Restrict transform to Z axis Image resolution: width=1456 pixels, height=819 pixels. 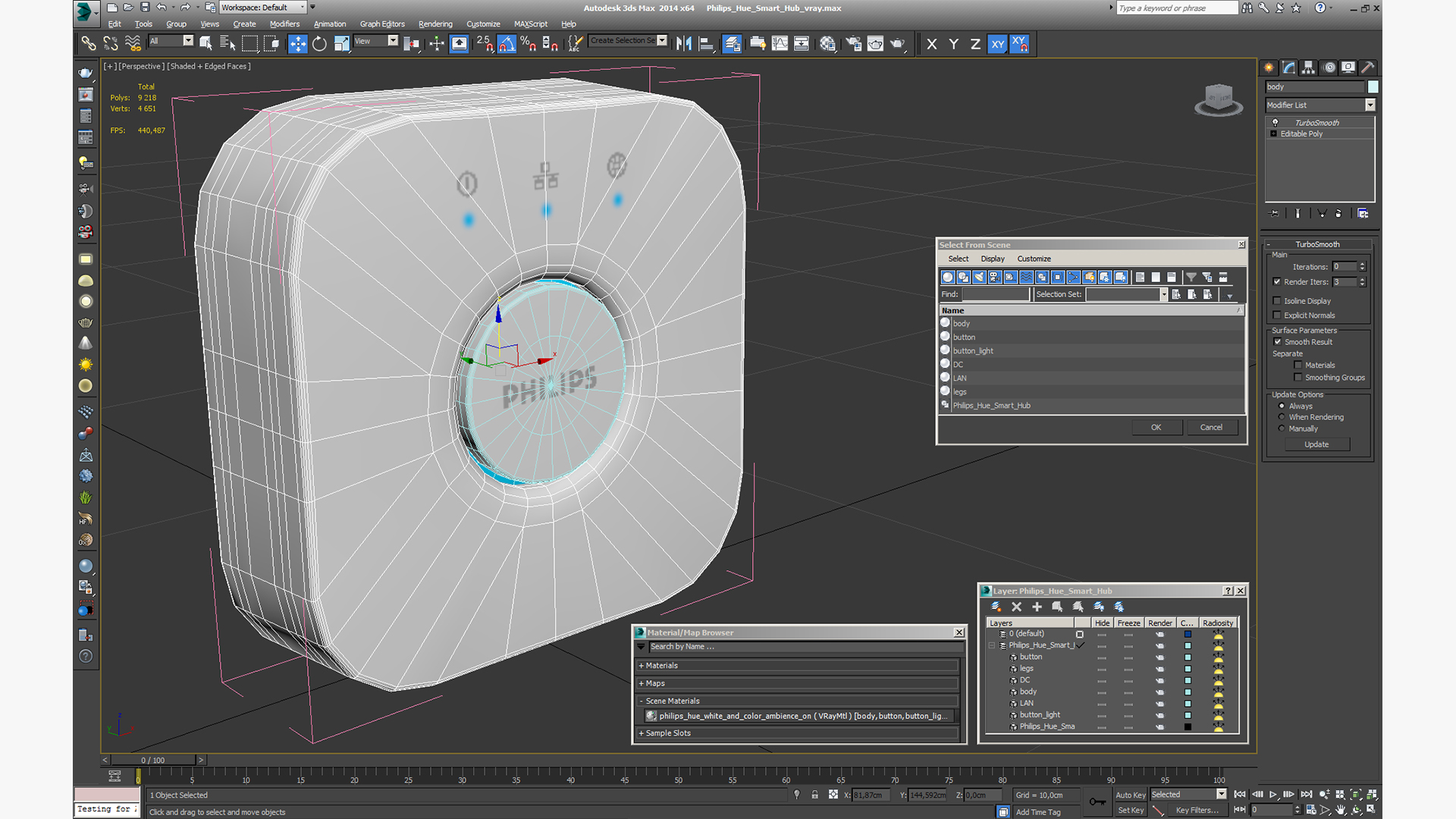point(975,44)
